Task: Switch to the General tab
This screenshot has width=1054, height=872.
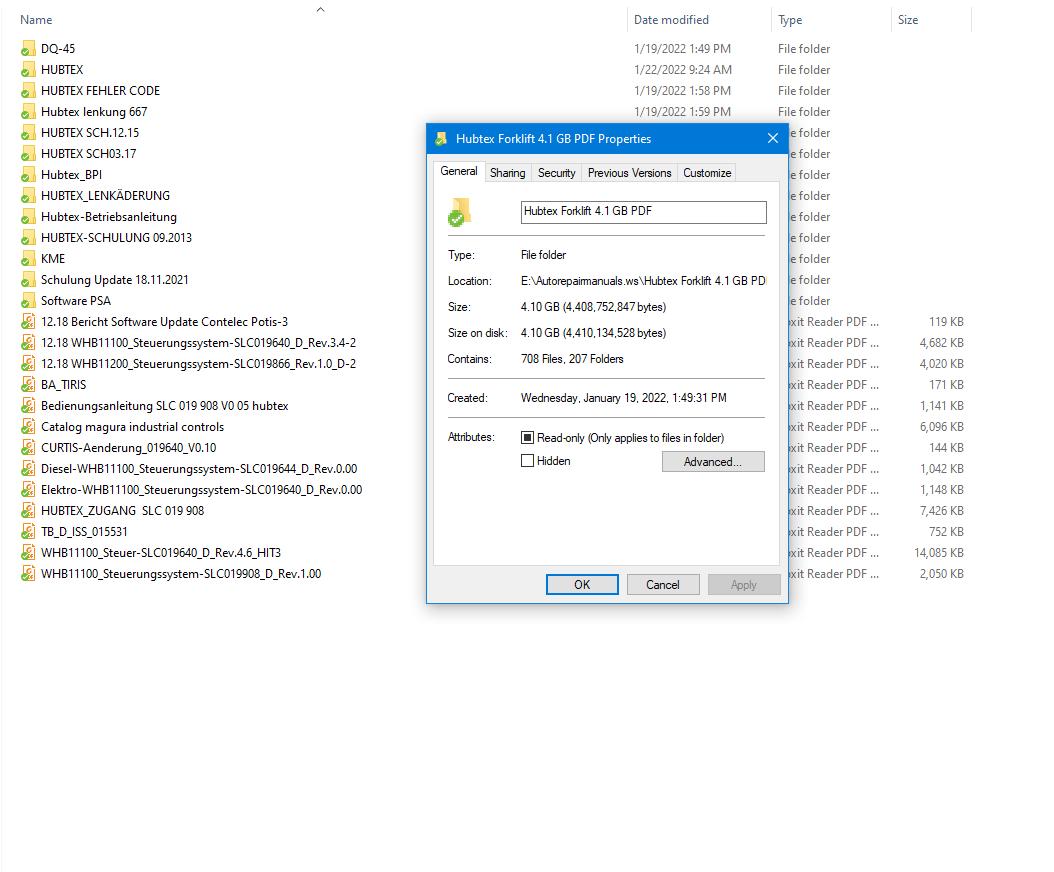Action: click(x=459, y=171)
